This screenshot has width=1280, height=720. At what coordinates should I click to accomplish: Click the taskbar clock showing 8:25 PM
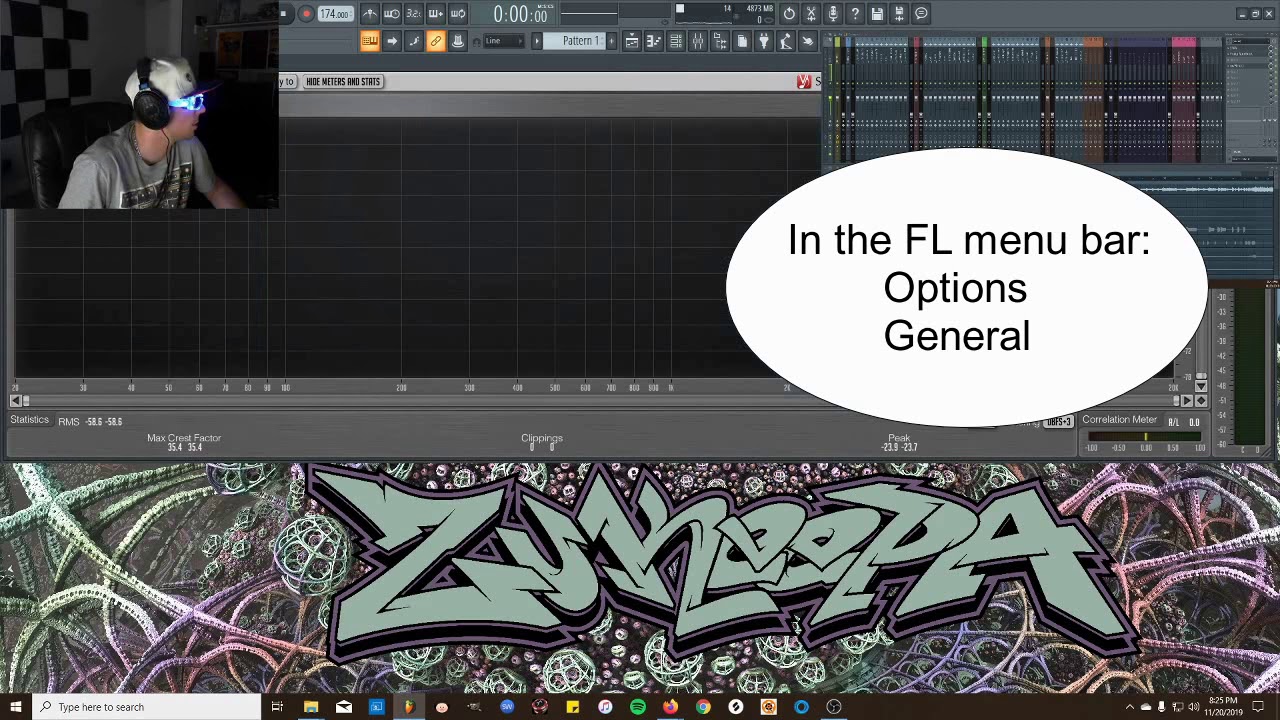coord(1222,707)
